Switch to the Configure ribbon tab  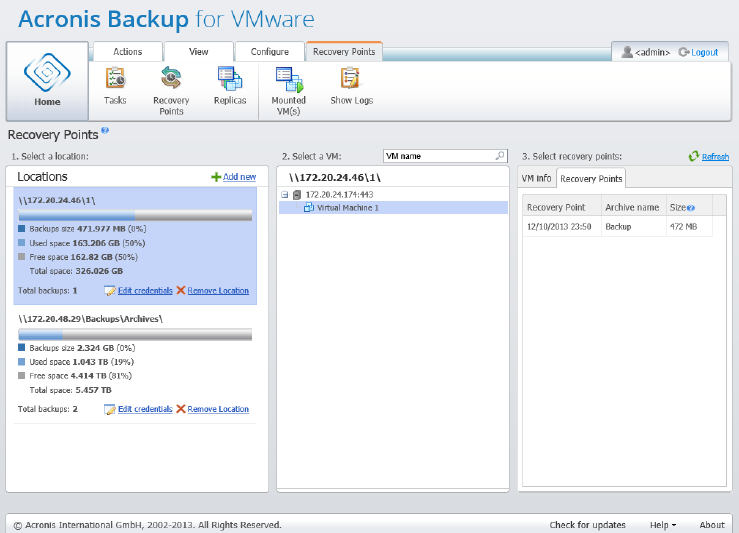[270, 51]
